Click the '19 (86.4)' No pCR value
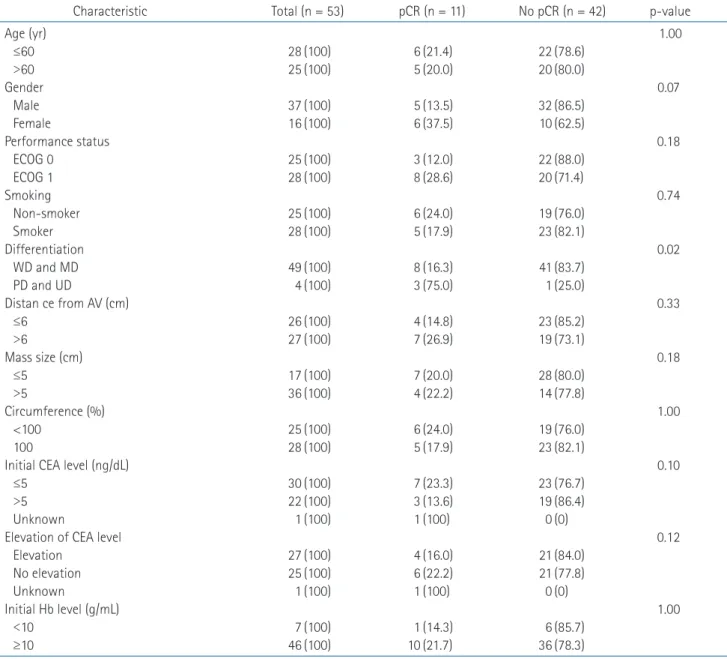The image size is (727, 659). (x=561, y=501)
